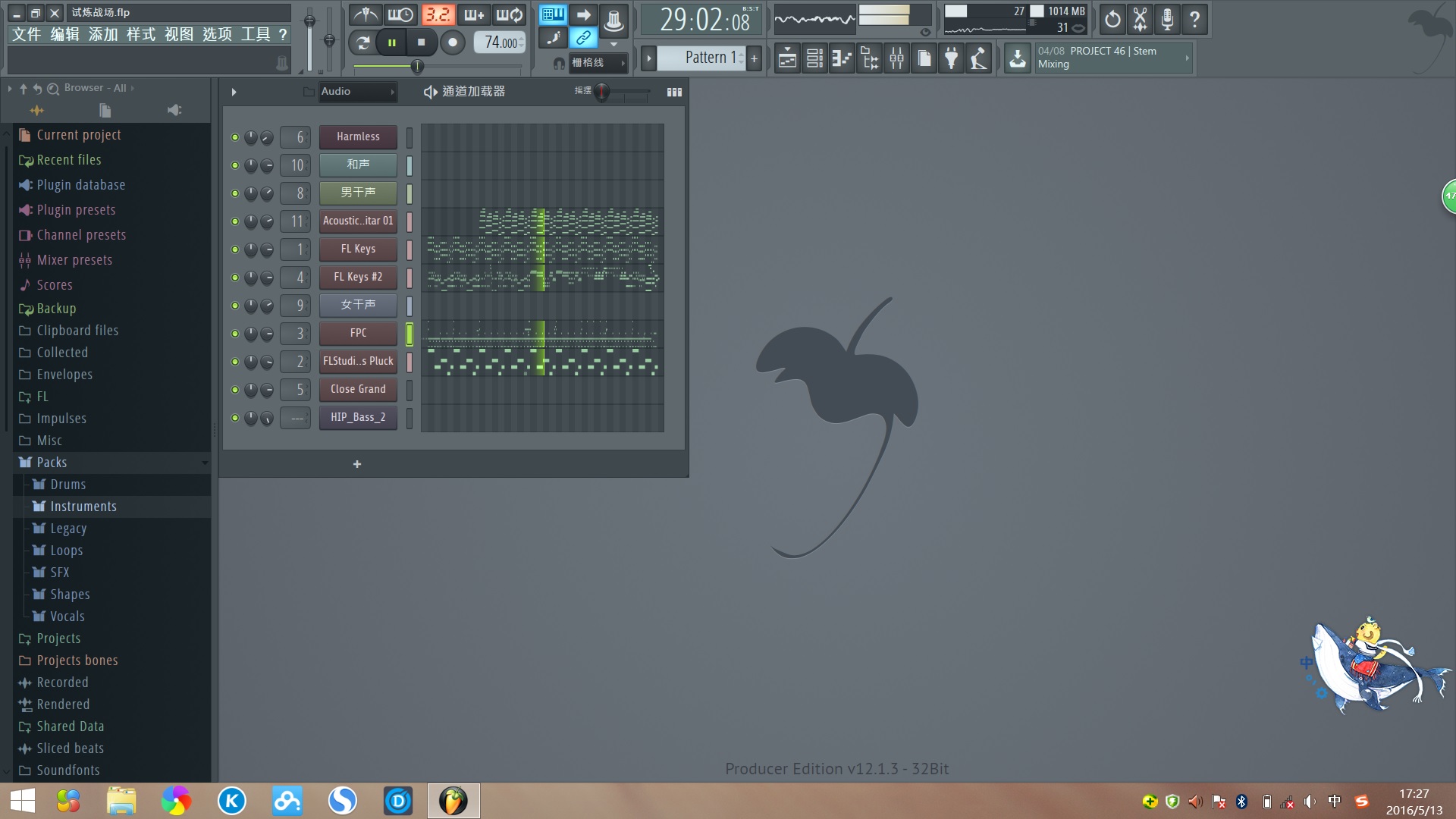
Task: Expand the Packs folder in browser
Action: 51,461
